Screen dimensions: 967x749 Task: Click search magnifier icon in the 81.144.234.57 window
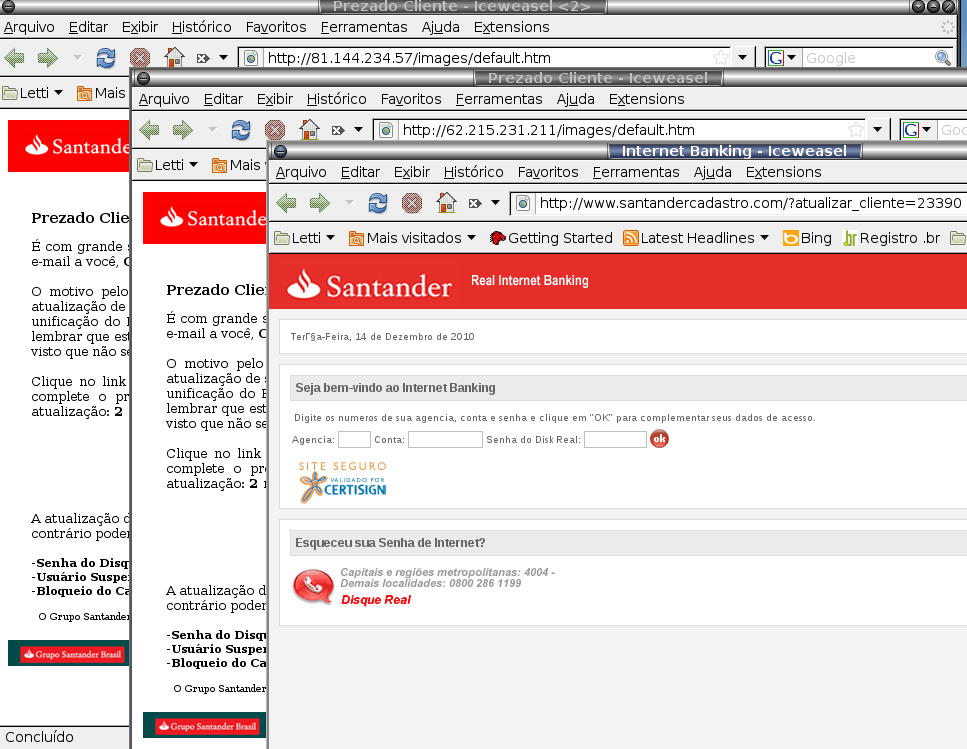pos(942,58)
